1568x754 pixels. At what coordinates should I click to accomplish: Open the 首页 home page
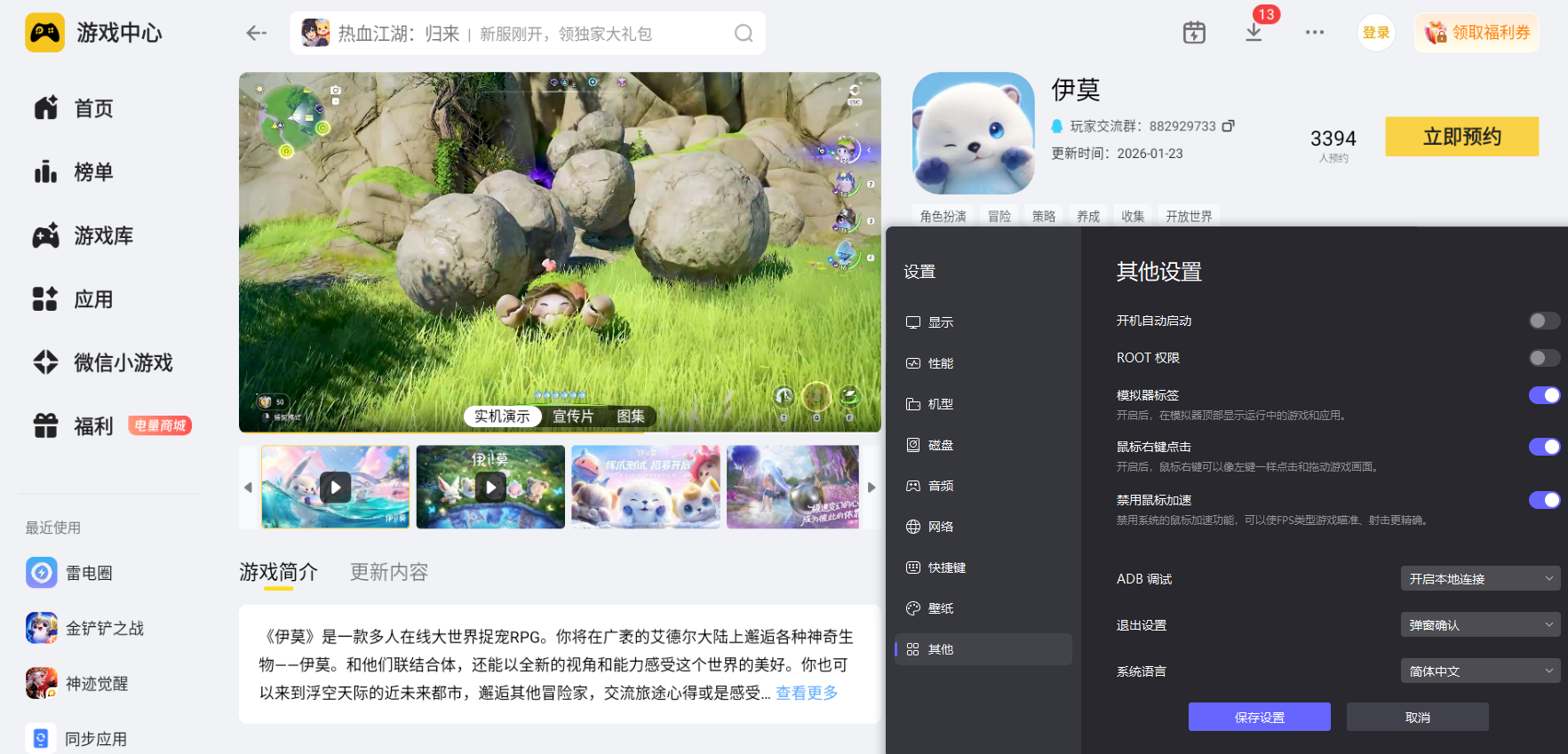(74, 108)
